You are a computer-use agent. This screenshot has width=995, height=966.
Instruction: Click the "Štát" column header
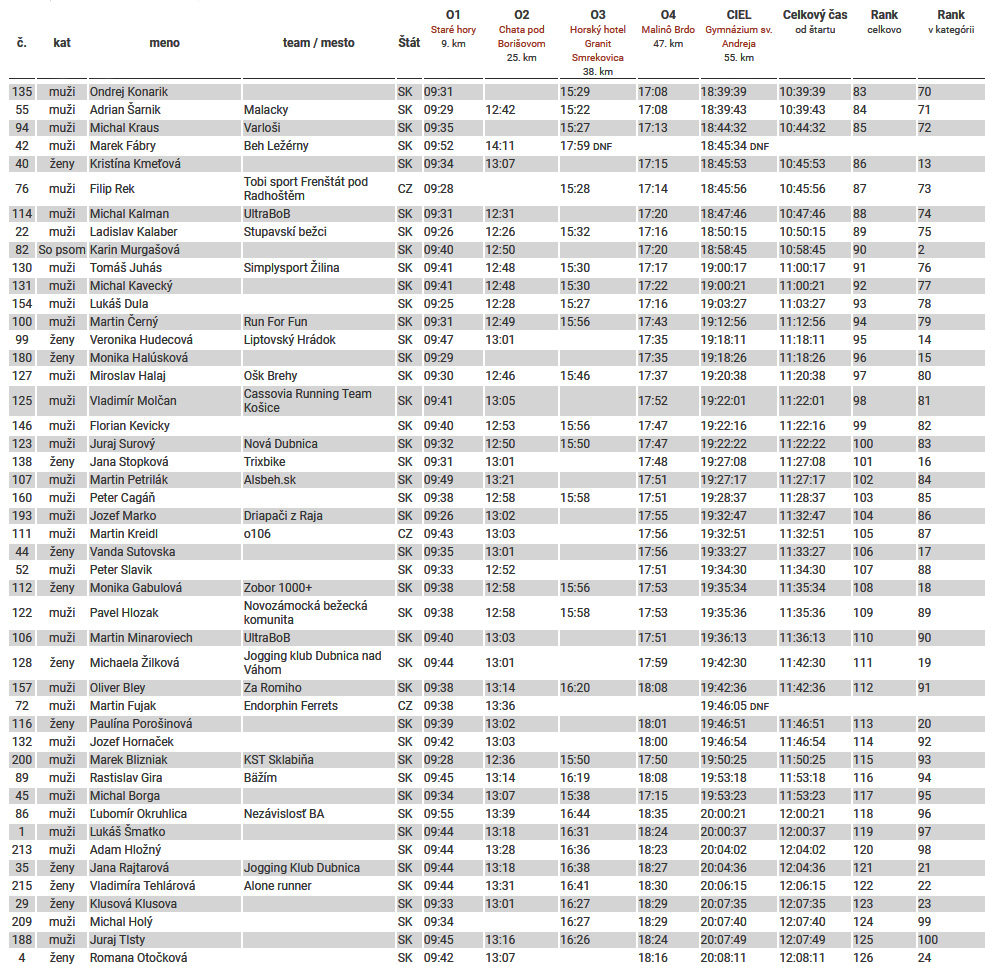click(x=408, y=43)
